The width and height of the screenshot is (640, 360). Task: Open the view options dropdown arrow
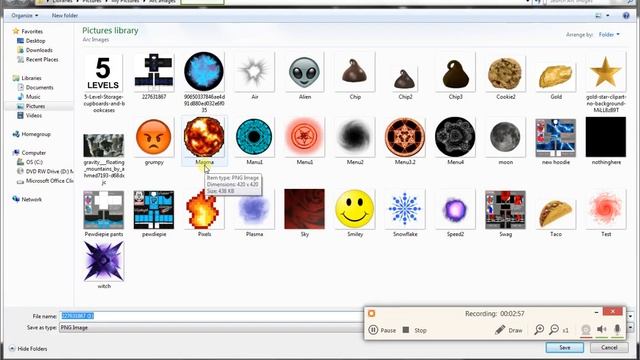(608, 16)
